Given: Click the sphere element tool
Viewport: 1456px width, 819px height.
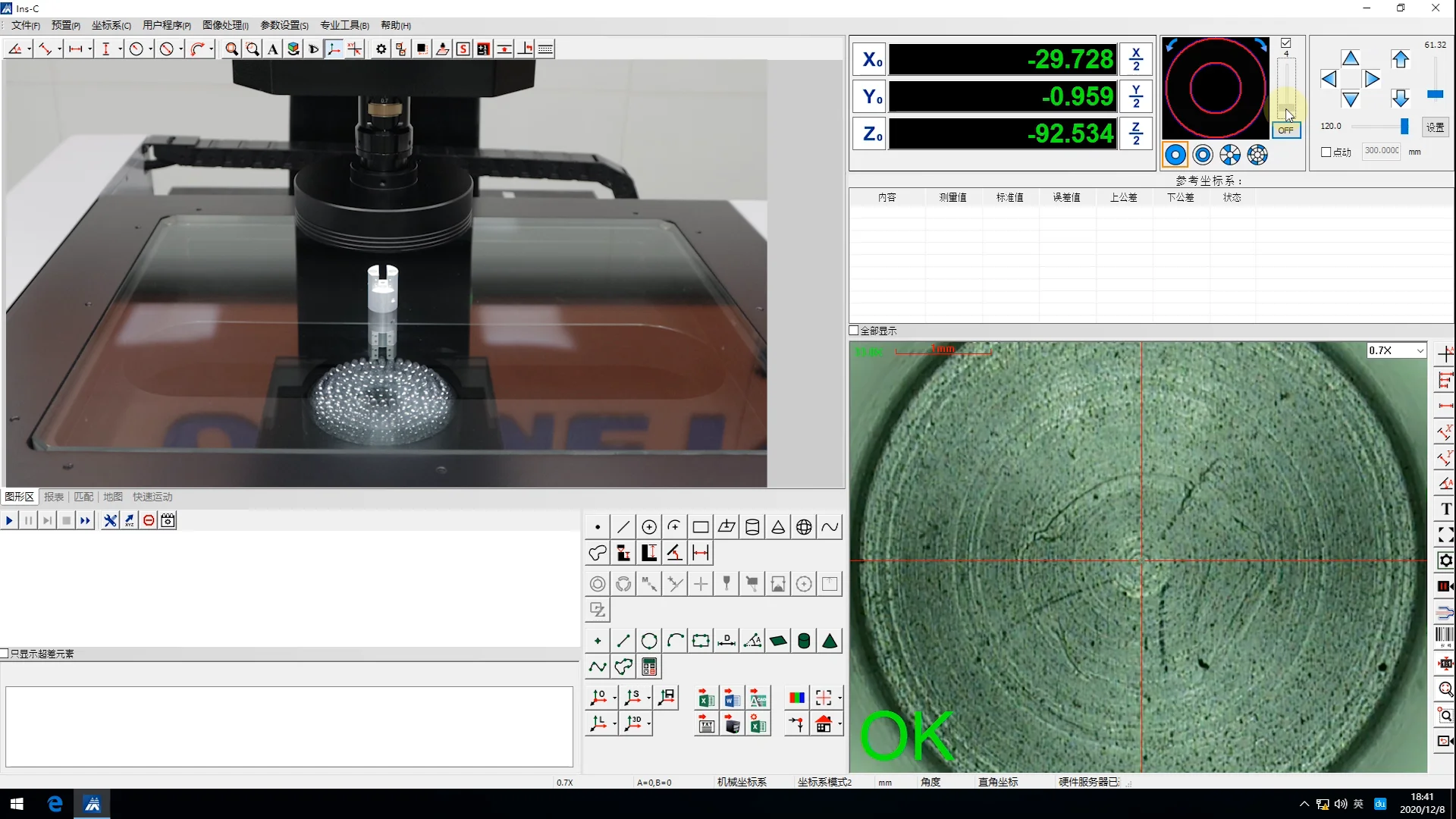Looking at the screenshot, I should (x=804, y=527).
